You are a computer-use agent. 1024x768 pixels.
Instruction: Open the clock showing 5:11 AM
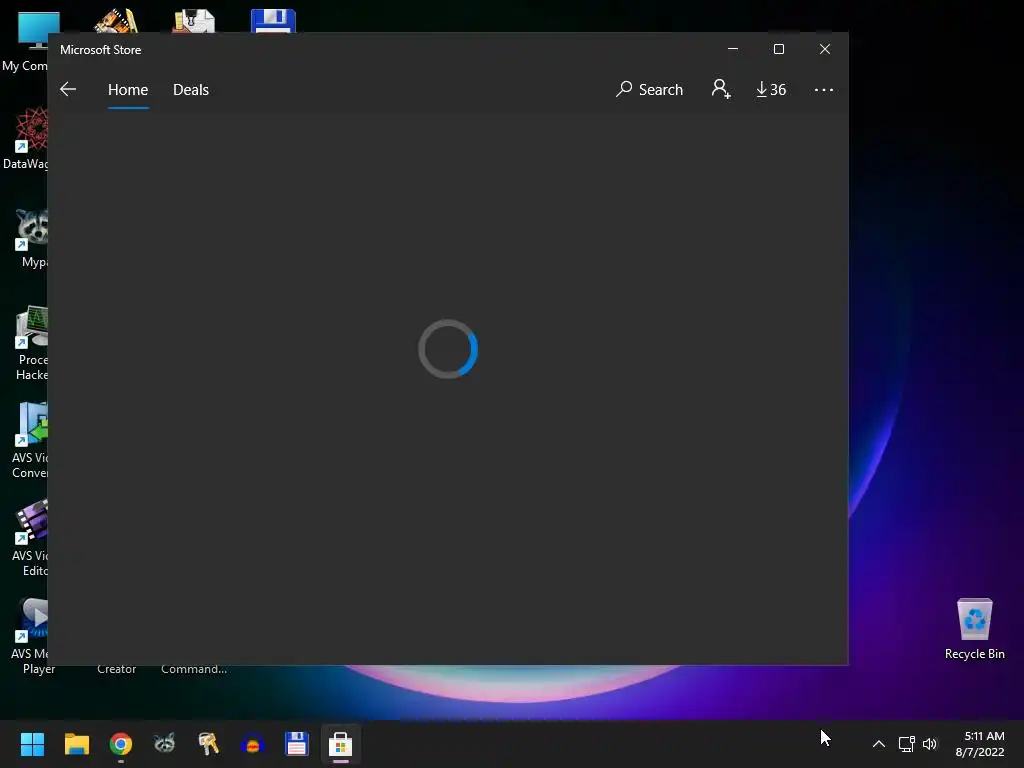pyautogui.click(x=980, y=744)
